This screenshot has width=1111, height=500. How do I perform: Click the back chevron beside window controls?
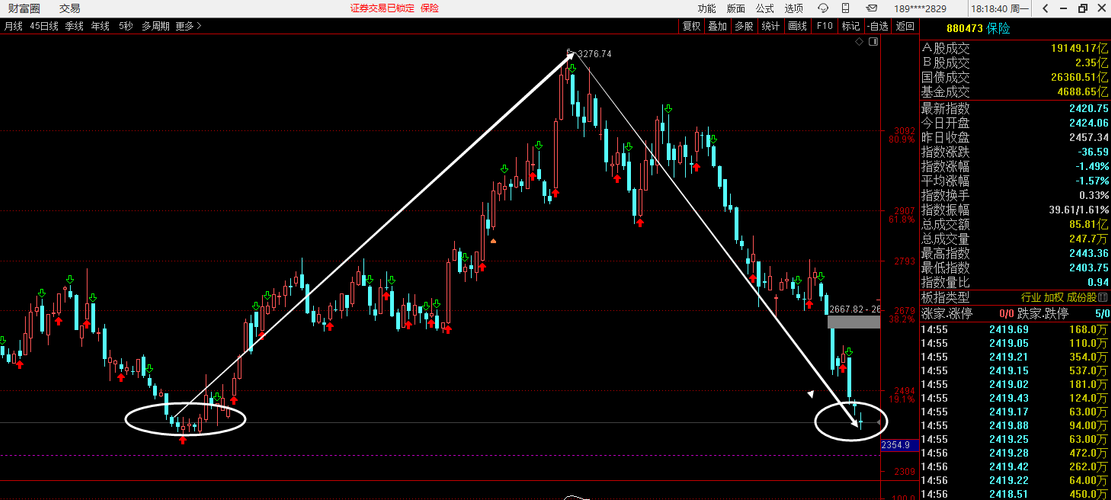[x=1045, y=8]
